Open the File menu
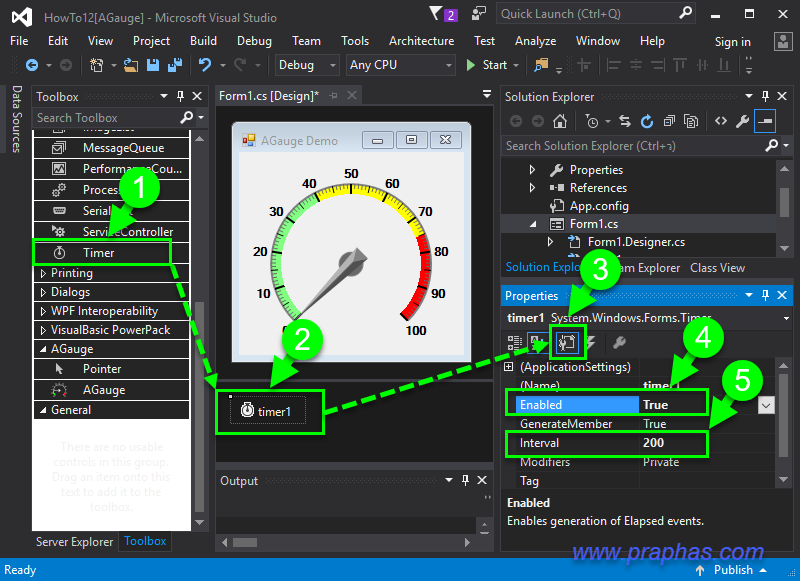Screen dimensions: 800x581 coord(19,41)
